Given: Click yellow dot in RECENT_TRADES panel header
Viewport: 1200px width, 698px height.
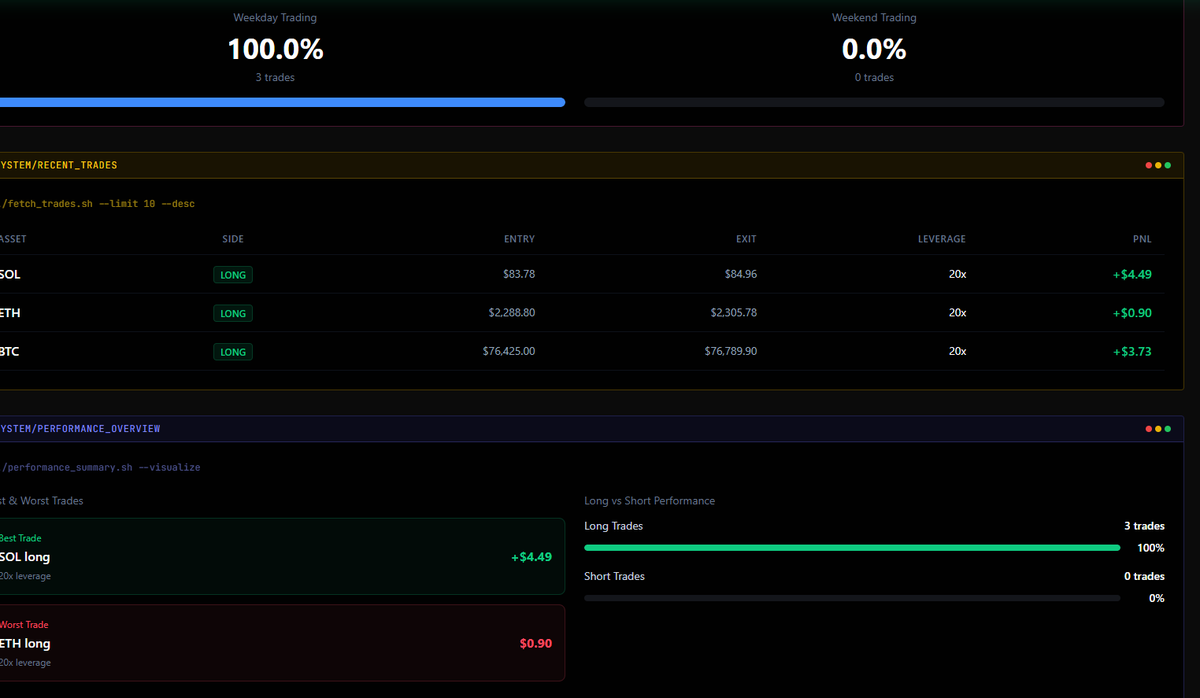Looking at the screenshot, I should click(1158, 165).
